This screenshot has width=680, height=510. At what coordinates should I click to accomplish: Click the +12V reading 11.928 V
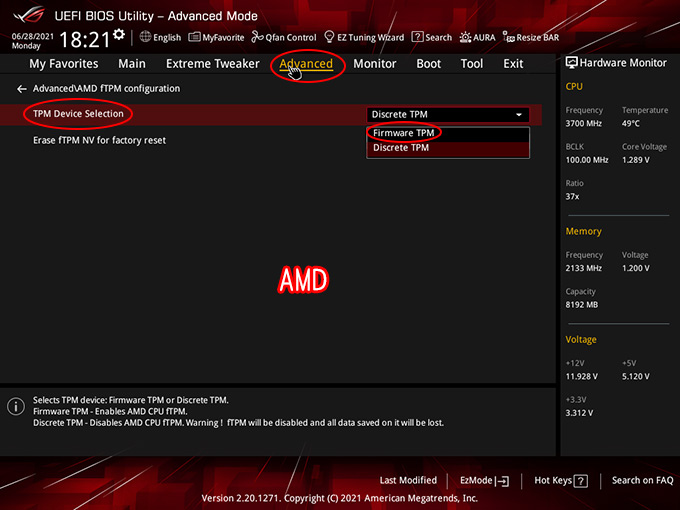(582, 376)
